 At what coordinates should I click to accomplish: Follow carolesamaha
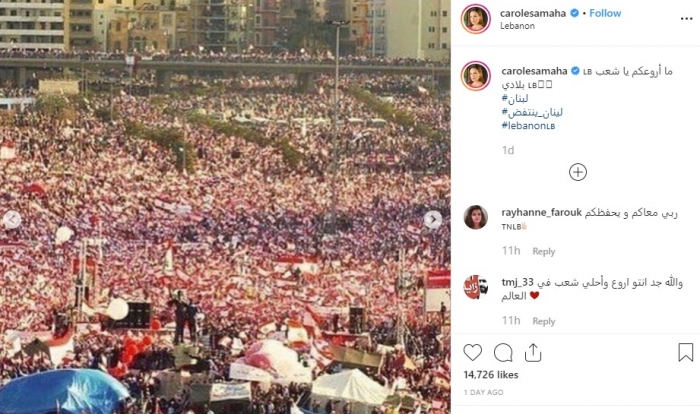[605, 13]
